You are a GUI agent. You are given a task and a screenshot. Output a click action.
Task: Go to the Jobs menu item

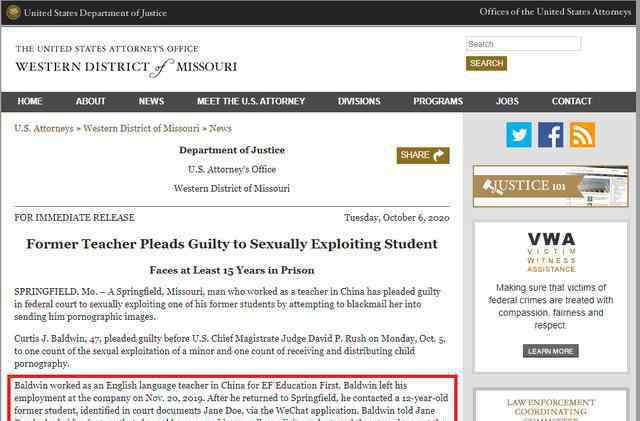pos(507,101)
